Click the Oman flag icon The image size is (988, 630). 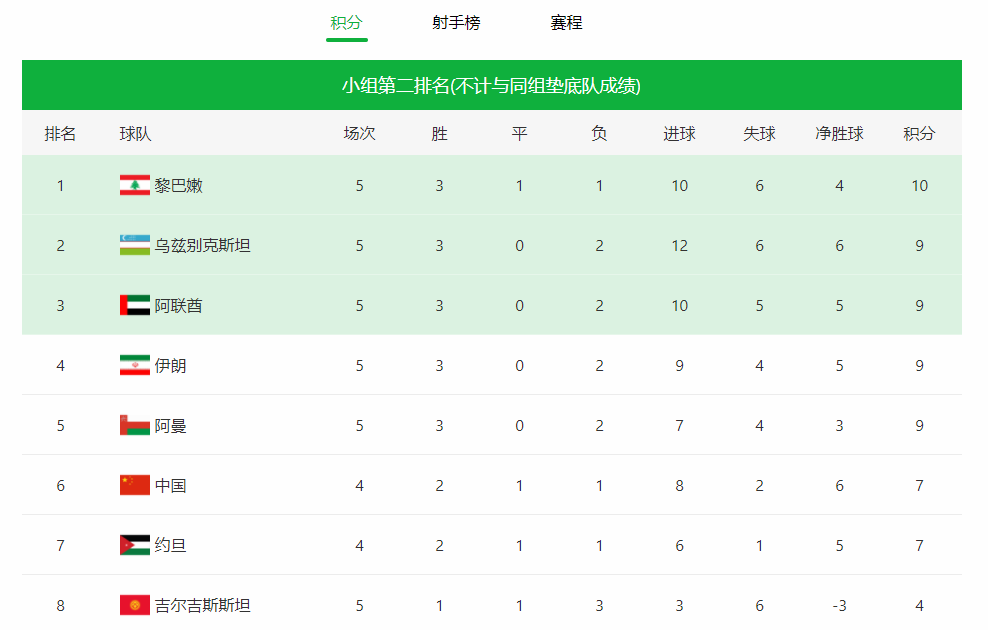134,425
